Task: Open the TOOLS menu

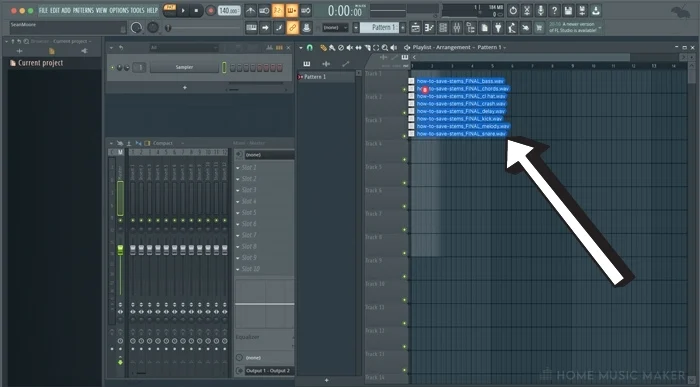Action: pos(138,10)
